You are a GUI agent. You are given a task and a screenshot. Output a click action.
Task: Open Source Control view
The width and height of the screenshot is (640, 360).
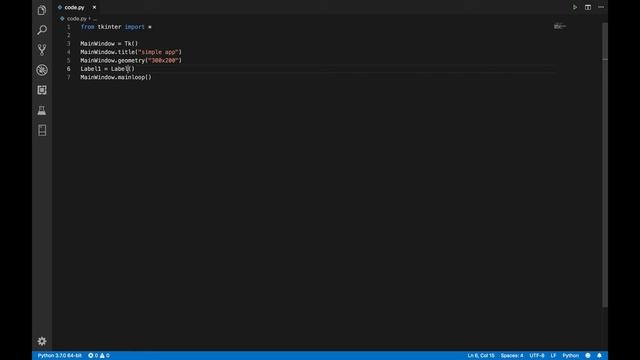click(x=42, y=50)
